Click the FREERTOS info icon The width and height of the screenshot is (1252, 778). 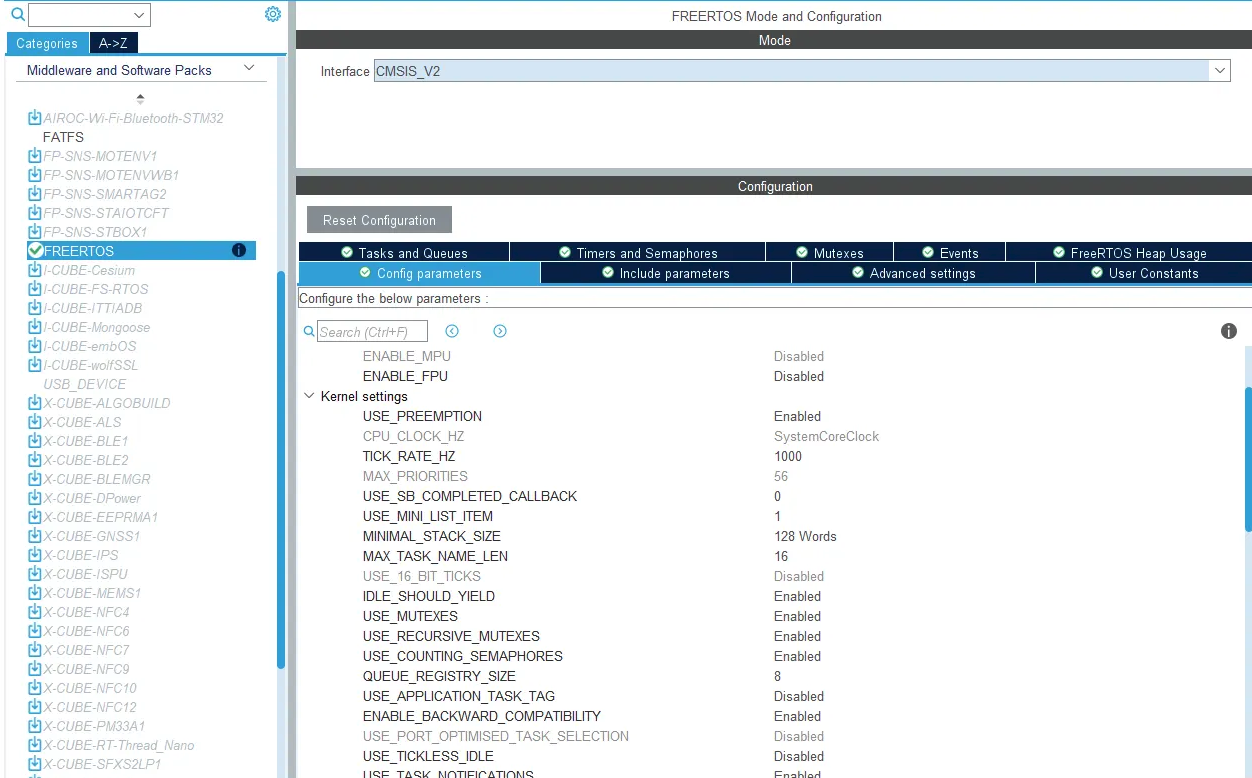239,250
